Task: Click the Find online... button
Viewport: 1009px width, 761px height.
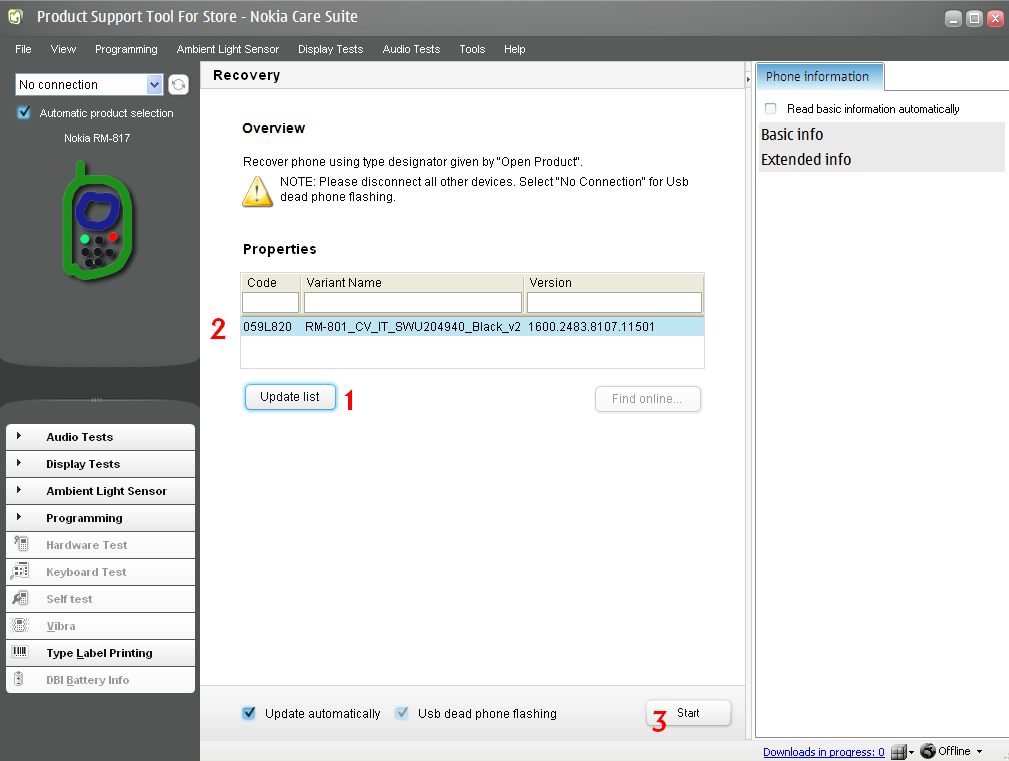Action: tap(647, 399)
